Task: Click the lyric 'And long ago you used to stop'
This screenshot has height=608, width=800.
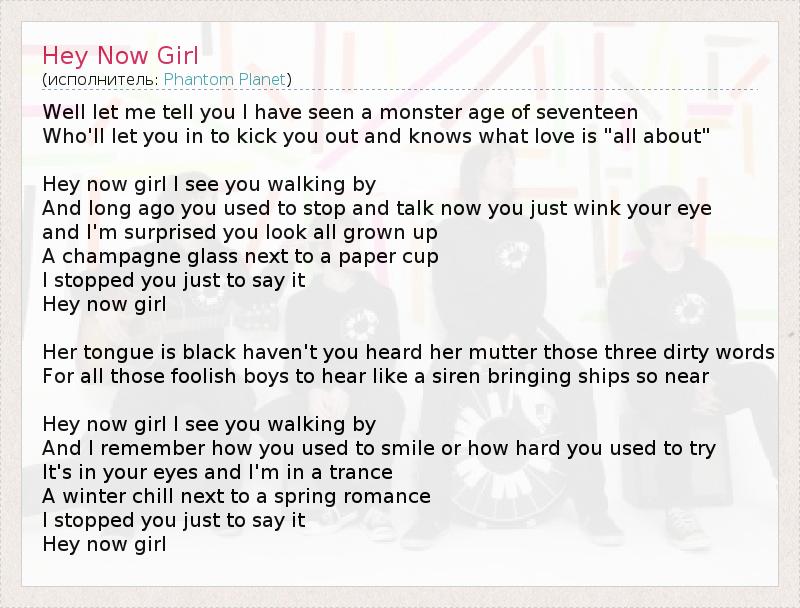Action: tap(377, 208)
